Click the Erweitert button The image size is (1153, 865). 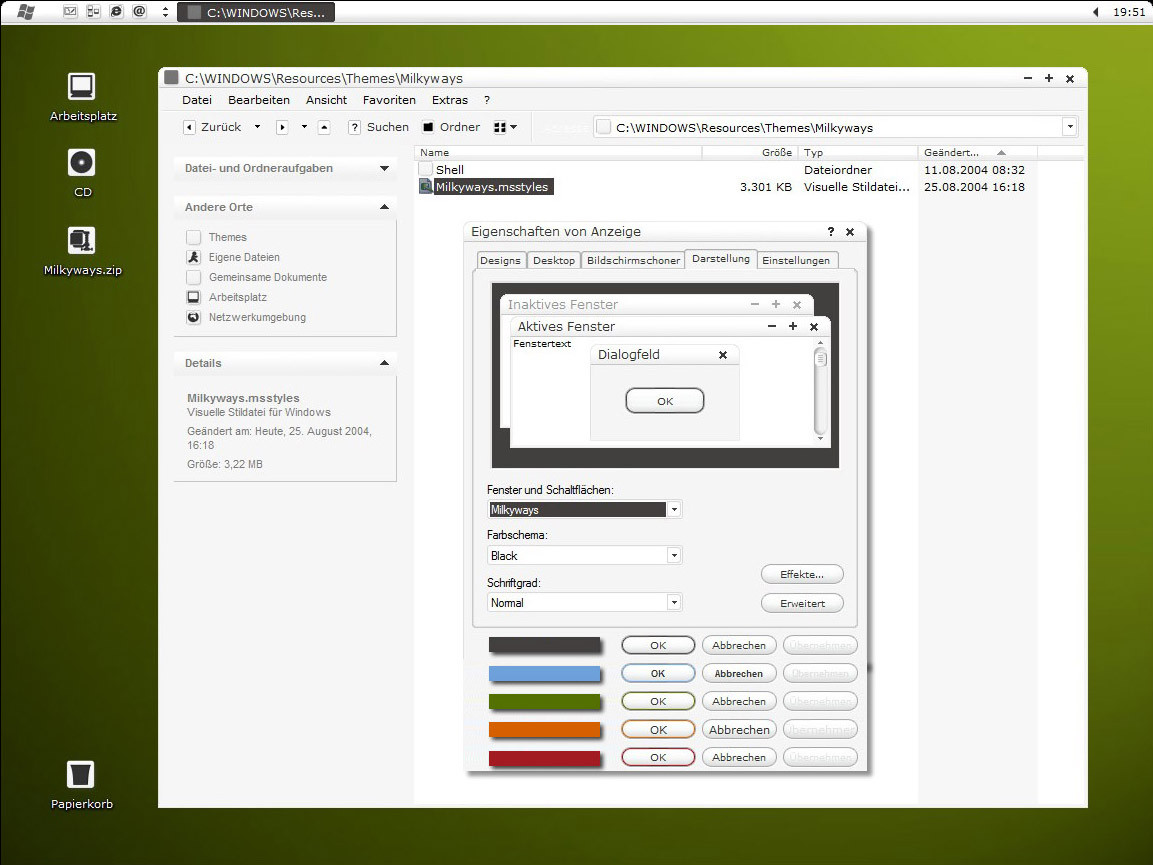click(x=802, y=603)
